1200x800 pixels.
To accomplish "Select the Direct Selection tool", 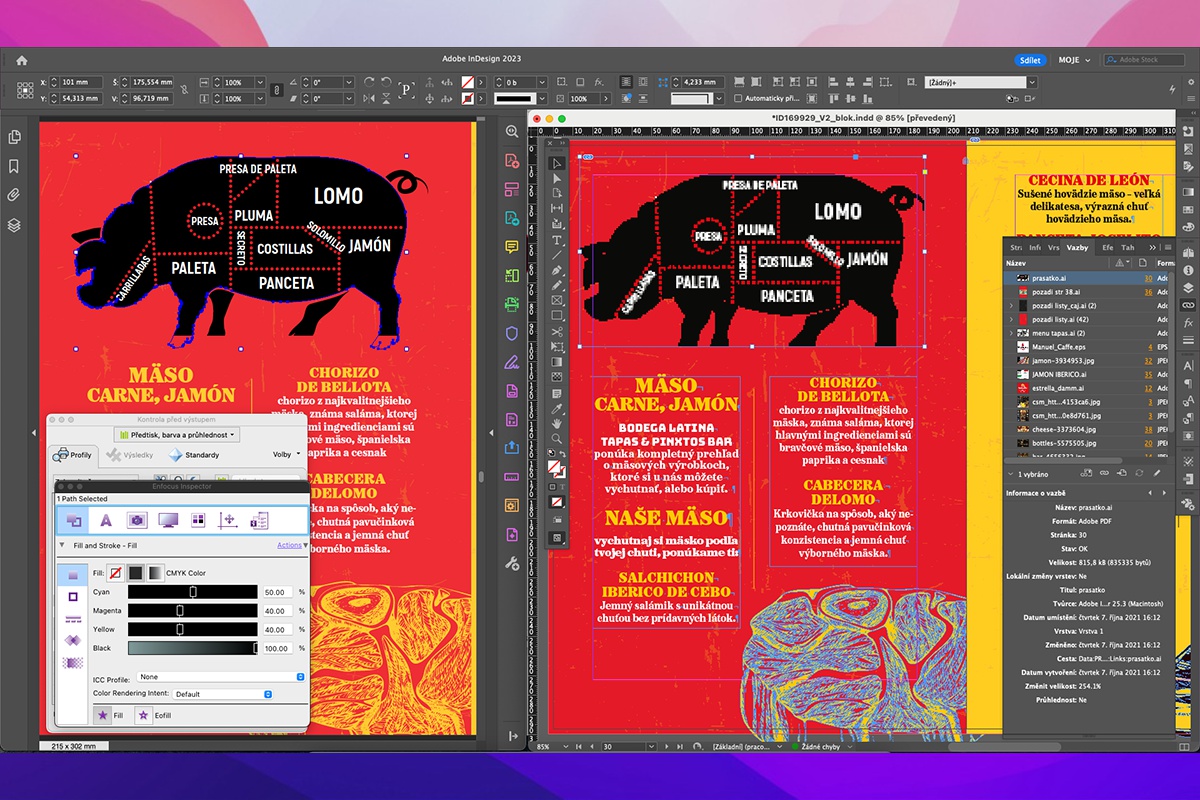I will tap(558, 178).
